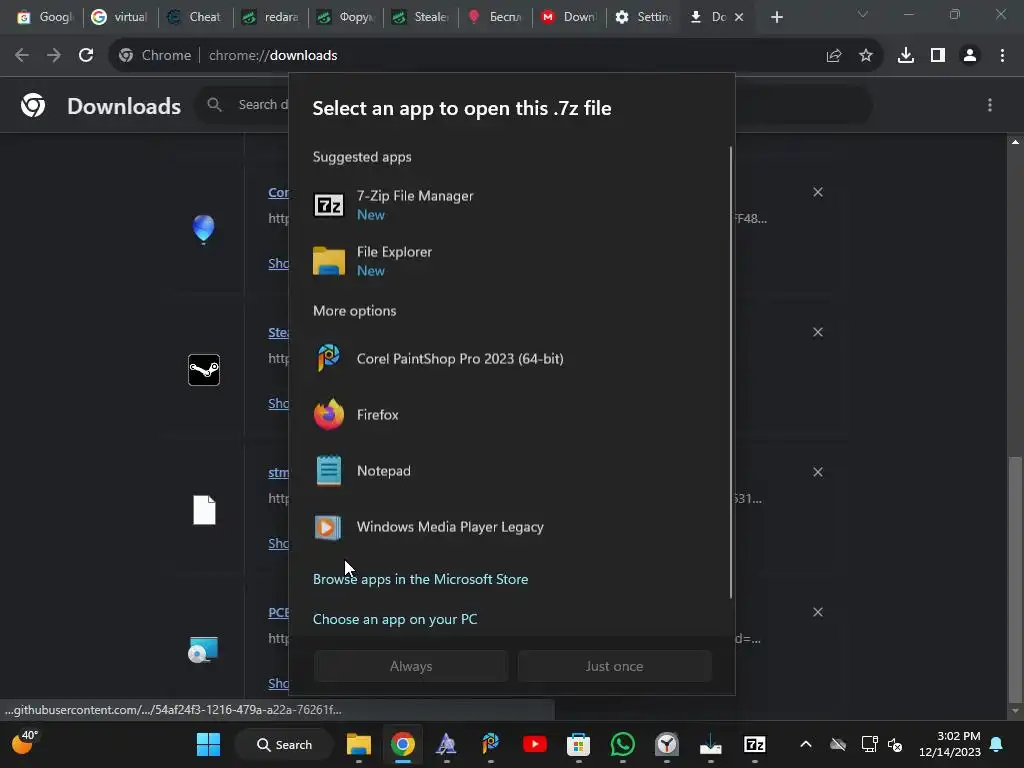Image resolution: width=1024 pixels, height=768 pixels.
Task: Open weather widget showing 40°
Action: (x=25, y=743)
